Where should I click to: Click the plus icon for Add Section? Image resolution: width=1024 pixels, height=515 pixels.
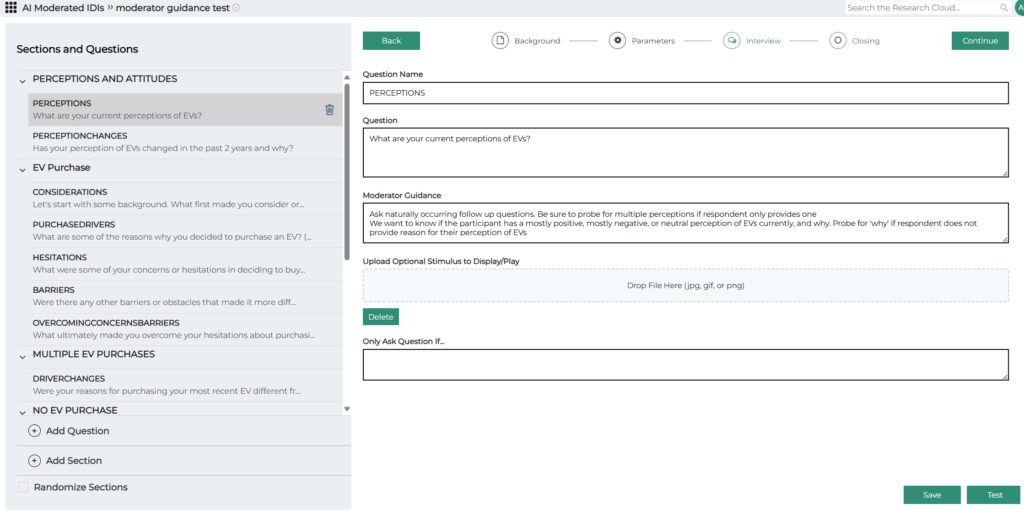(35, 461)
